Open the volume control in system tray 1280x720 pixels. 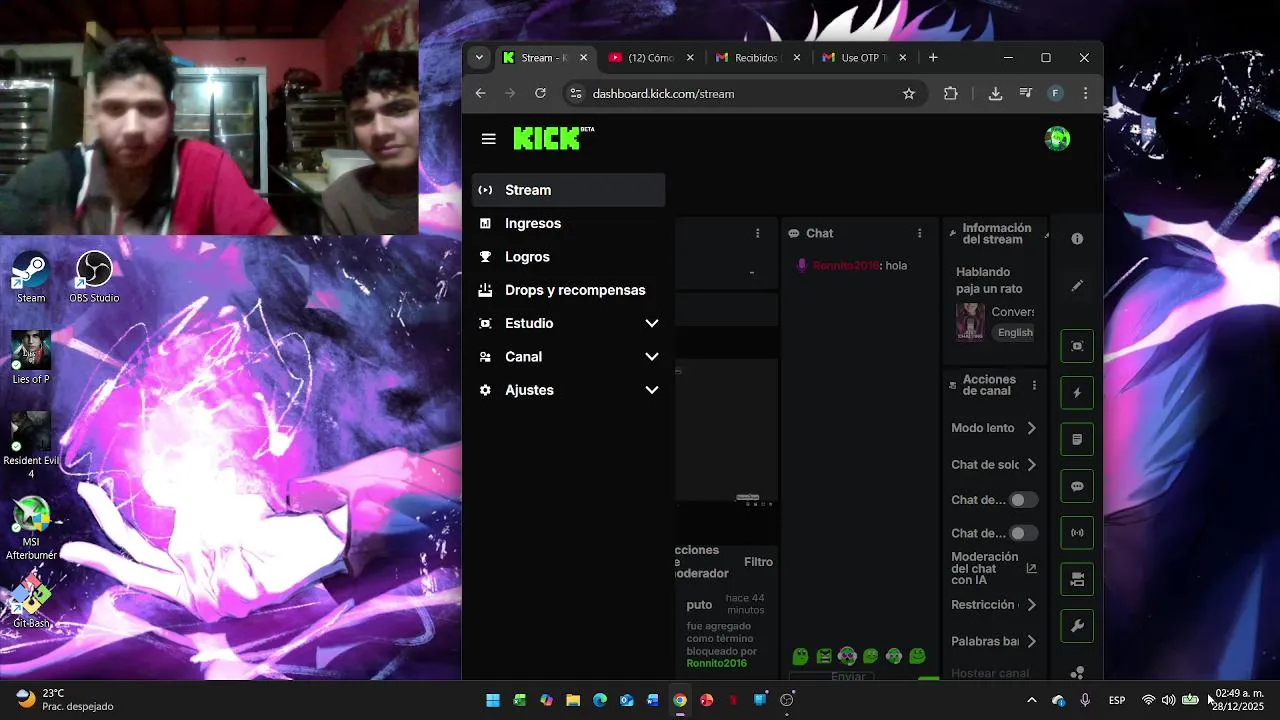1168,700
